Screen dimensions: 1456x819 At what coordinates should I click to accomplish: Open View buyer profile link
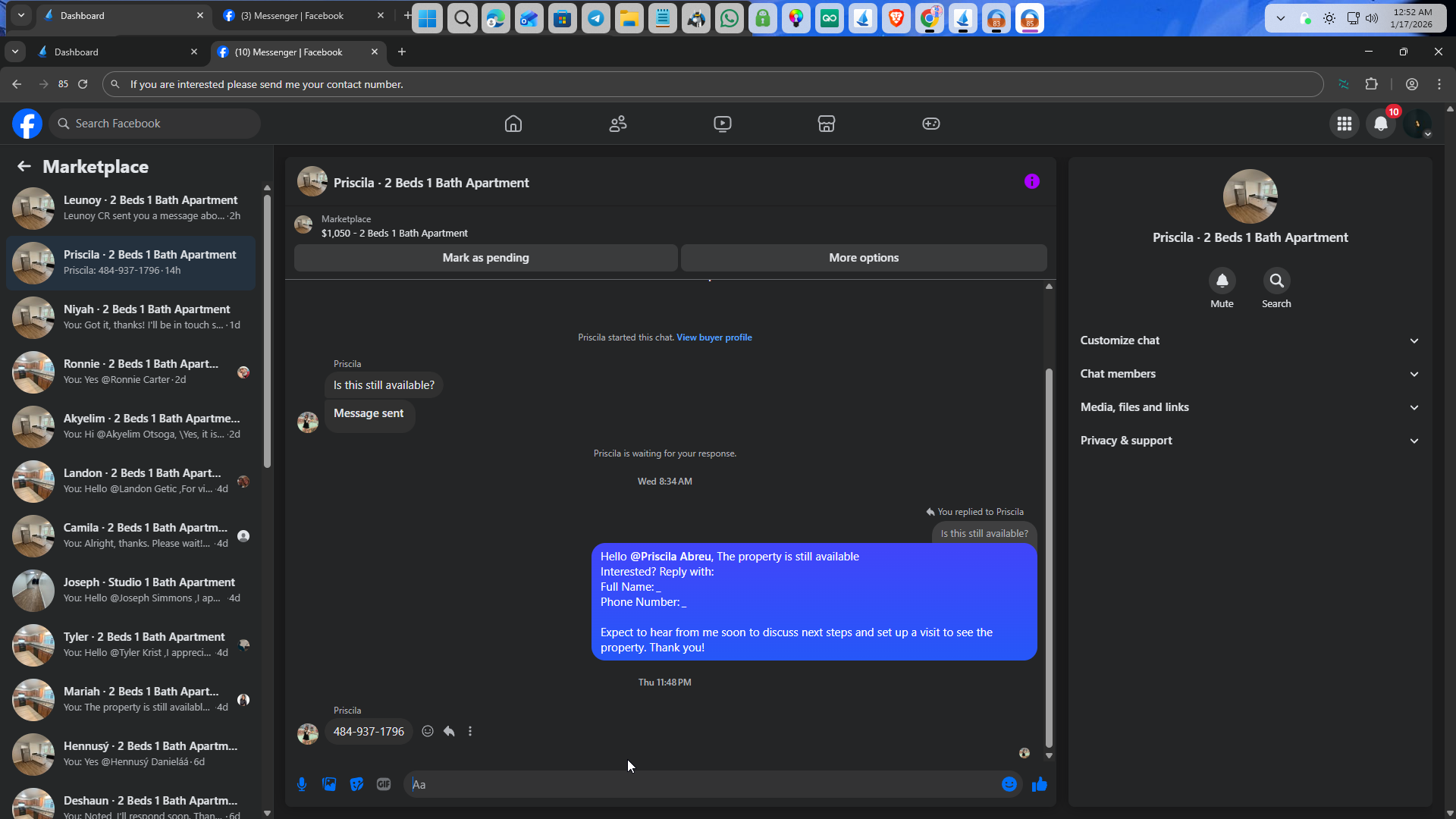click(x=714, y=337)
